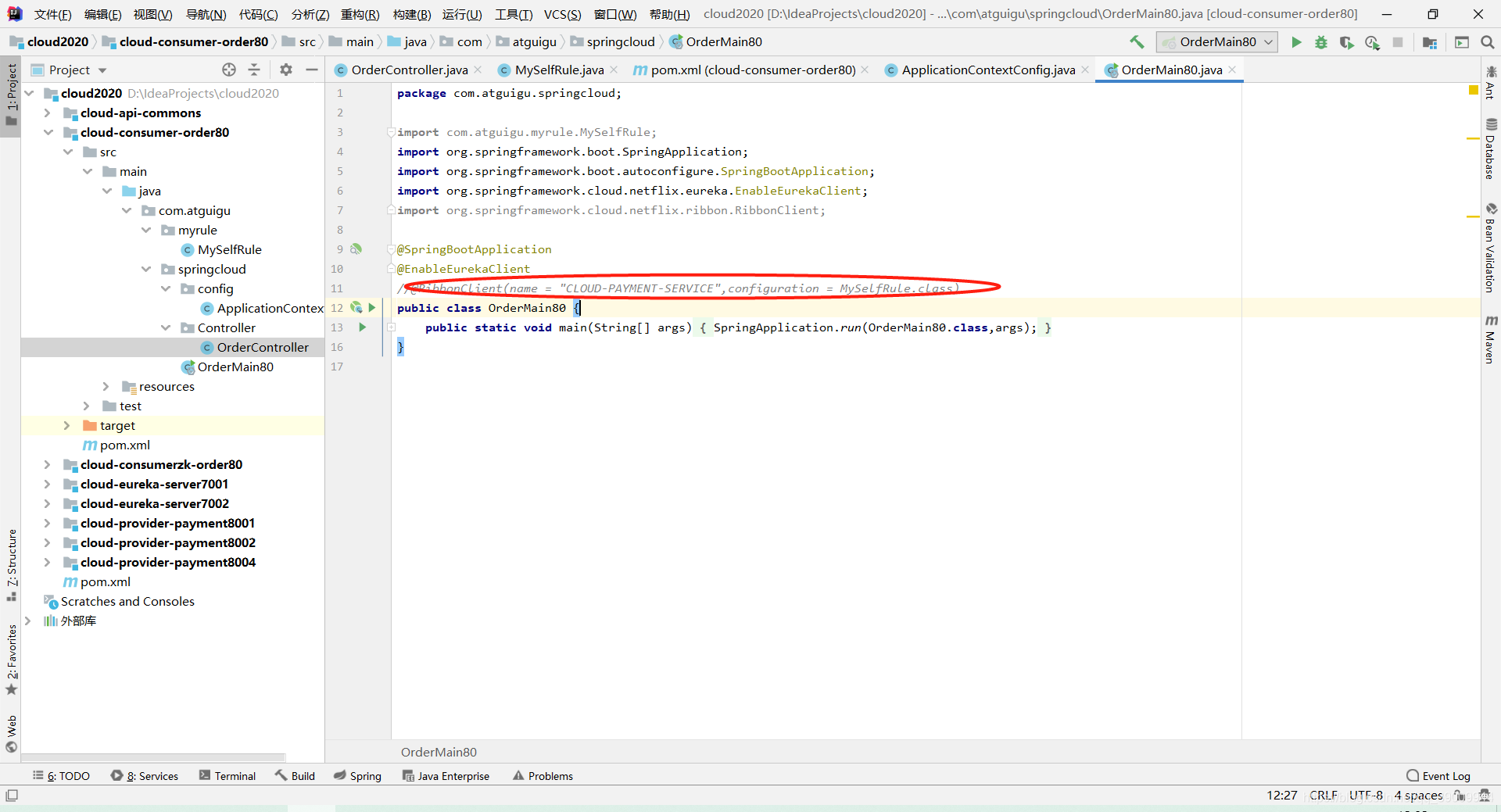The width and height of the screenshot is (1501, 812).
Task: Click 4 spaces indent setting
Action: tap(1418, 796)
